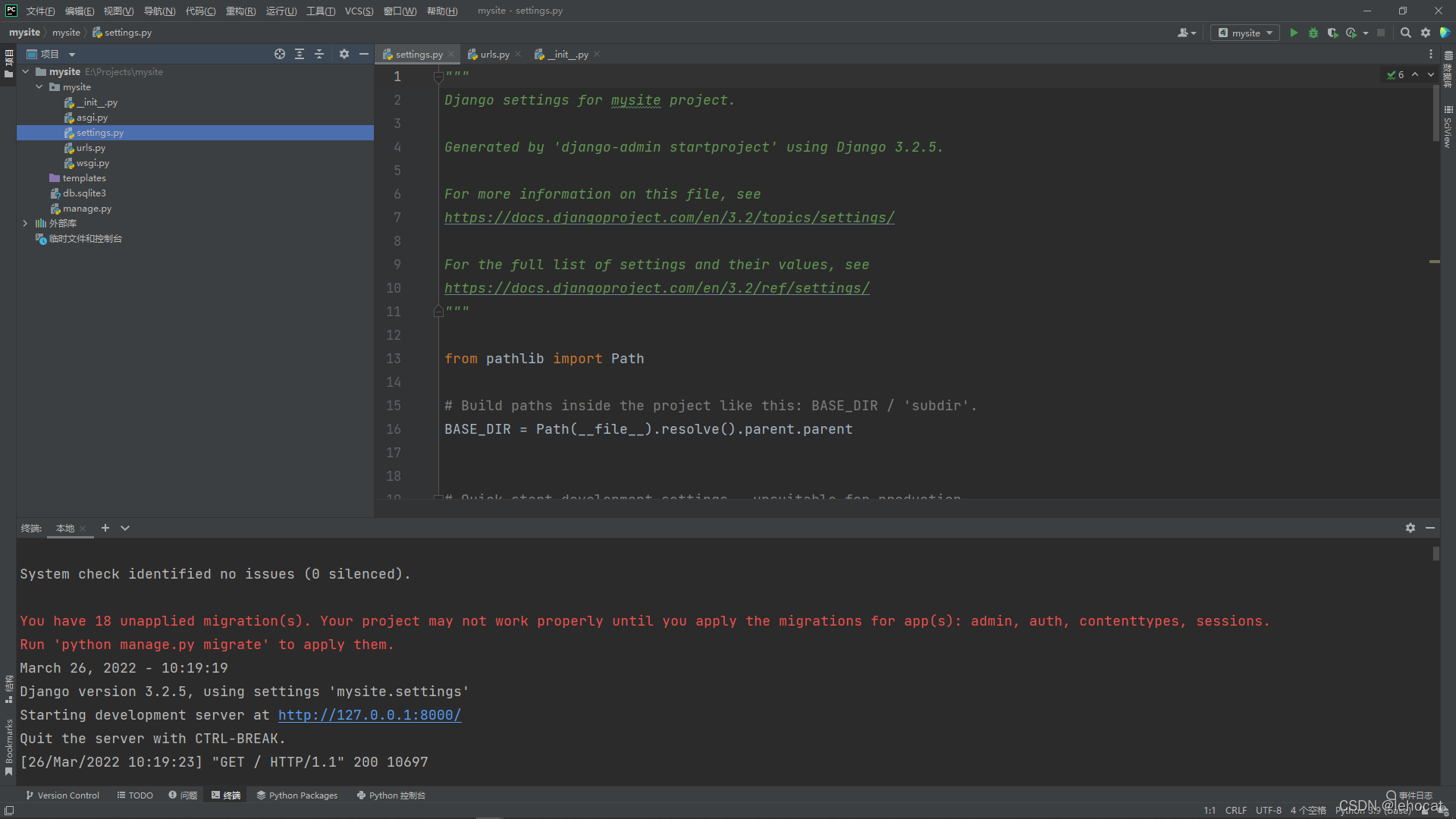Run mysite with coverage (shield icon)
Screen dimensions: 1456x819
click(1332, 33)
